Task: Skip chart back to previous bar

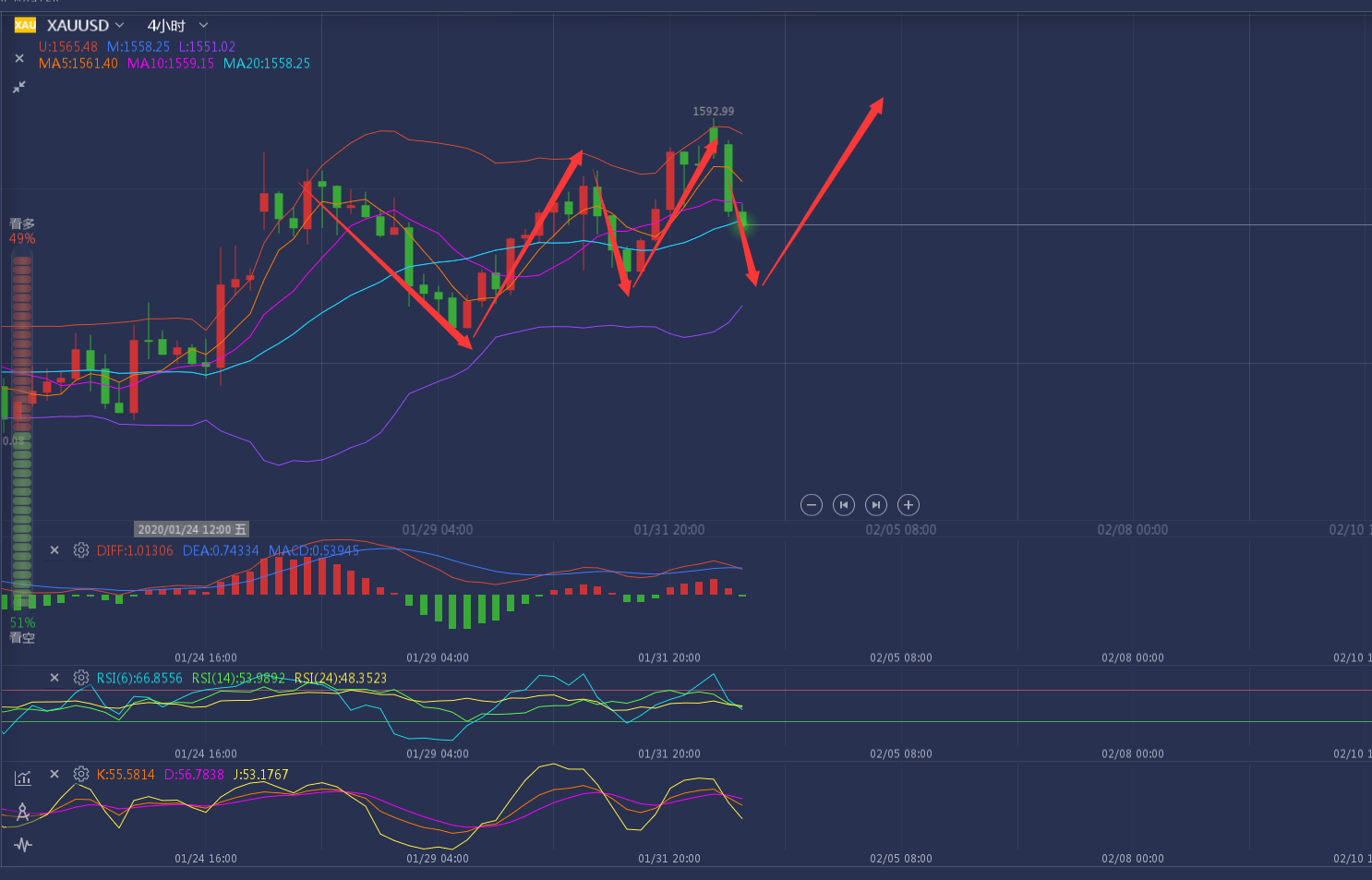Action: click(x=843, y=505)
